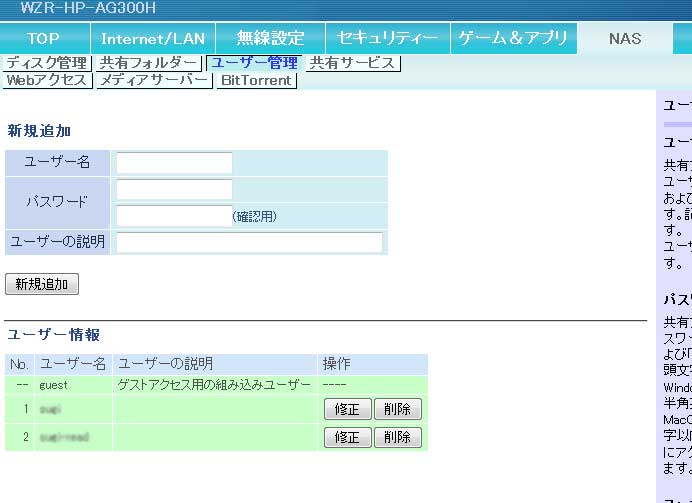Open the TOP tab

pyautogui.click(x=44, y=39)
